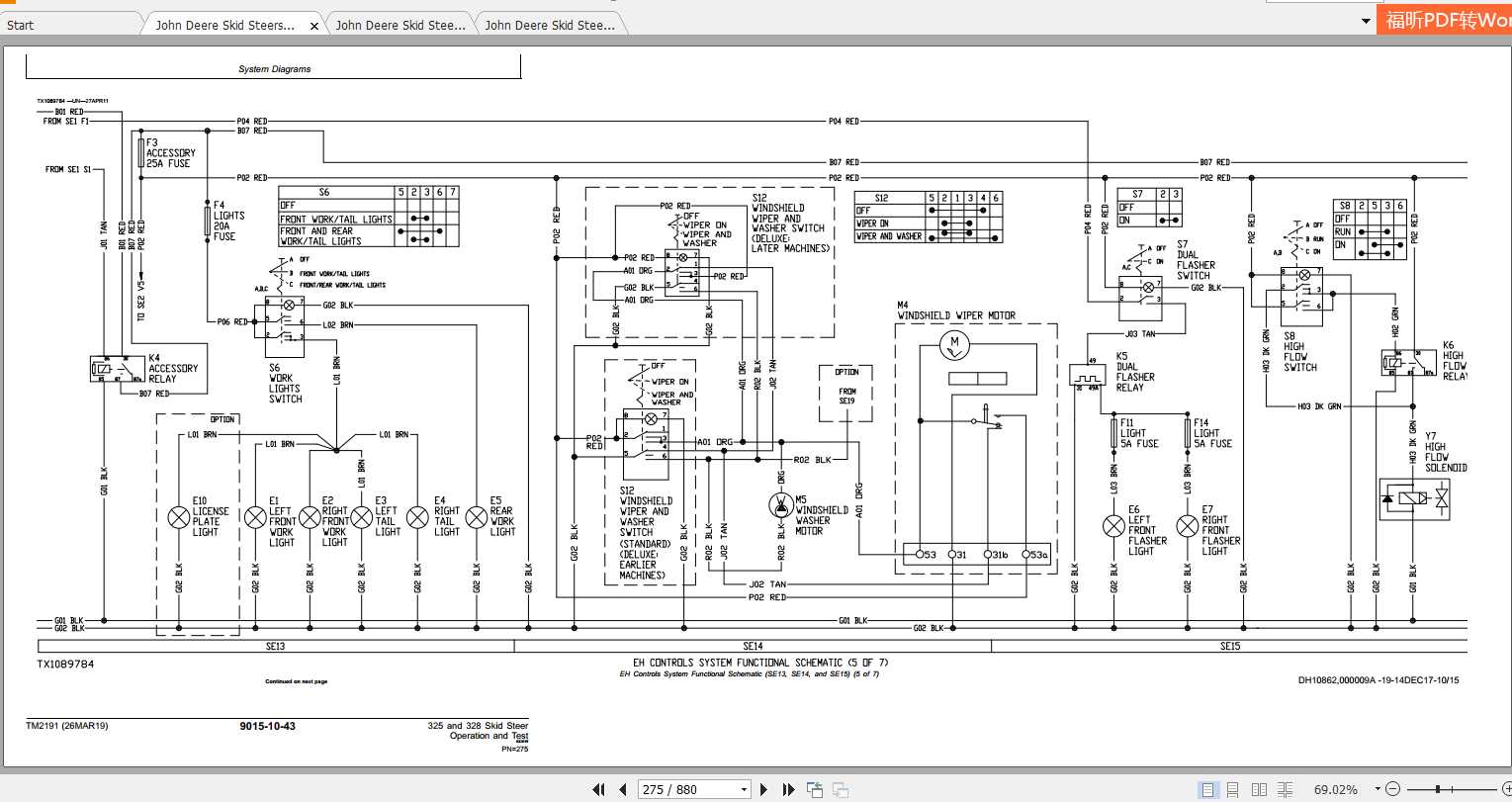This screenshot has height=802, width=1512.
Task: Close the active John Deere tab
Action: [x=314, y=26]
